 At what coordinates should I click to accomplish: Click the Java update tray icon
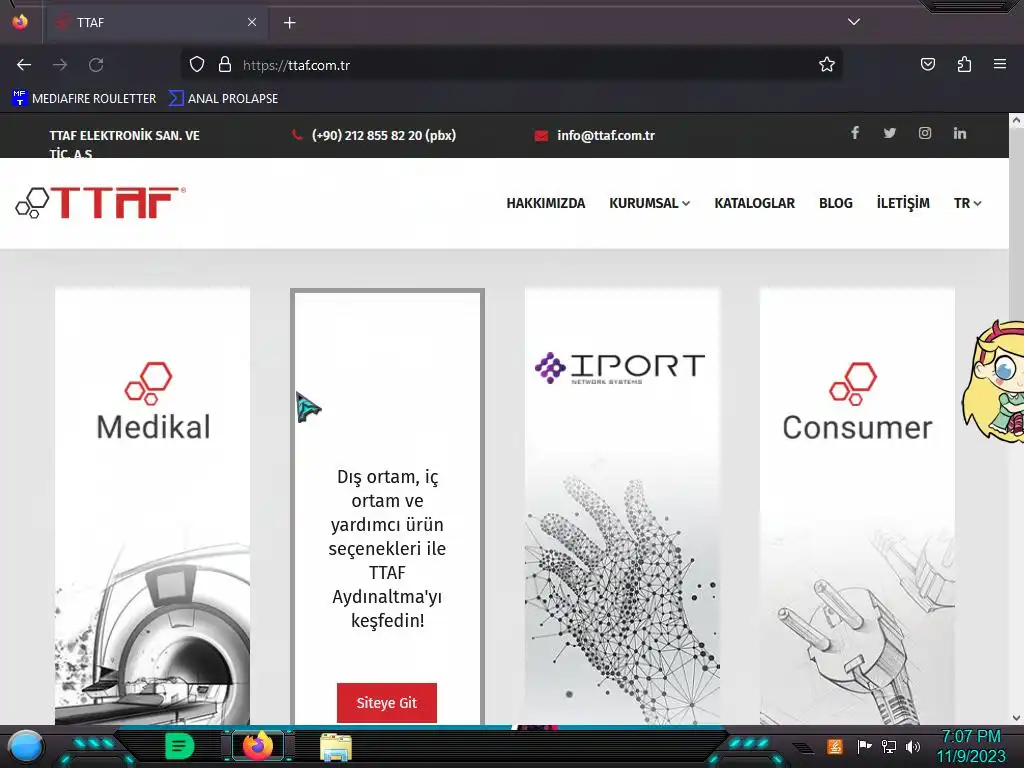[835, 746]
